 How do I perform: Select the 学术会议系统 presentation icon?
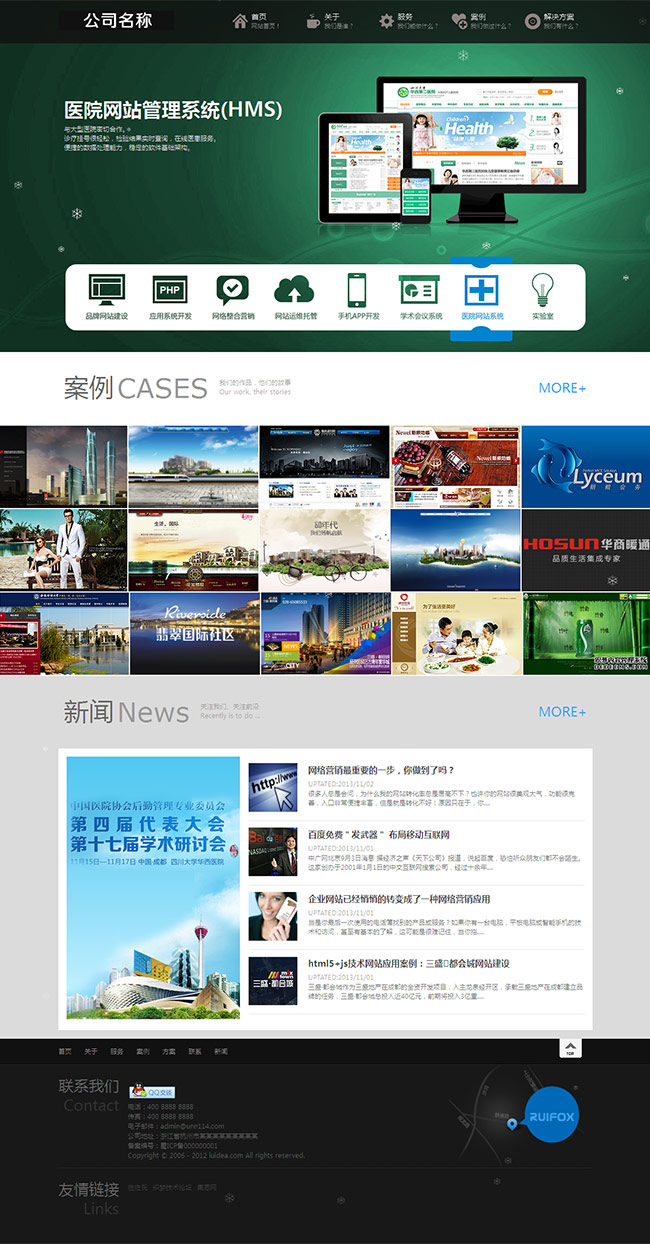click(421, 290)
